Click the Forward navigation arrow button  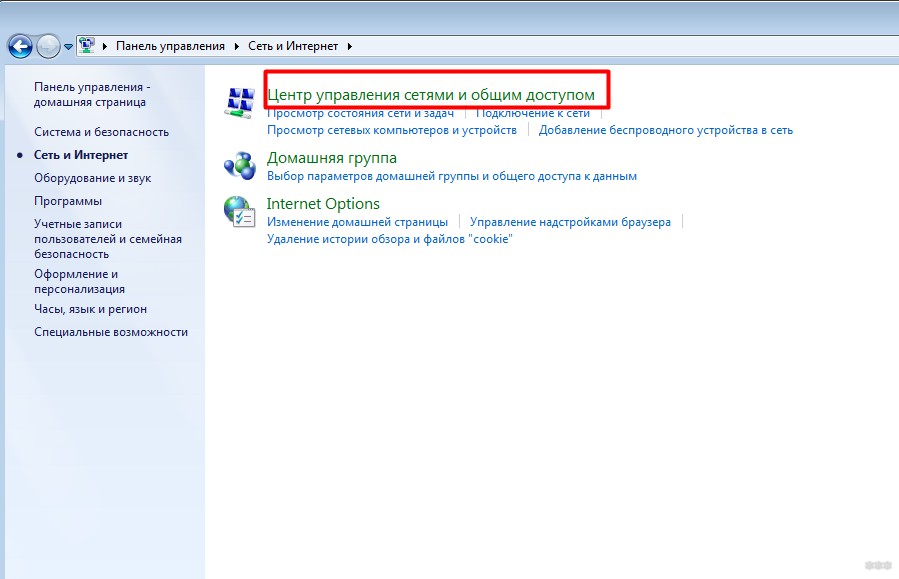tap(48, 46)
